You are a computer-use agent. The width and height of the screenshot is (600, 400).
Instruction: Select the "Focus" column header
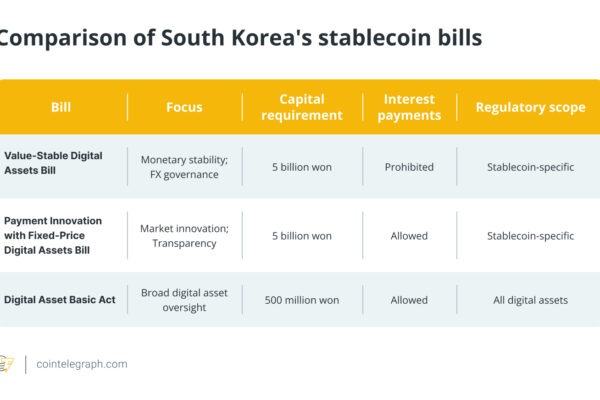184,107
